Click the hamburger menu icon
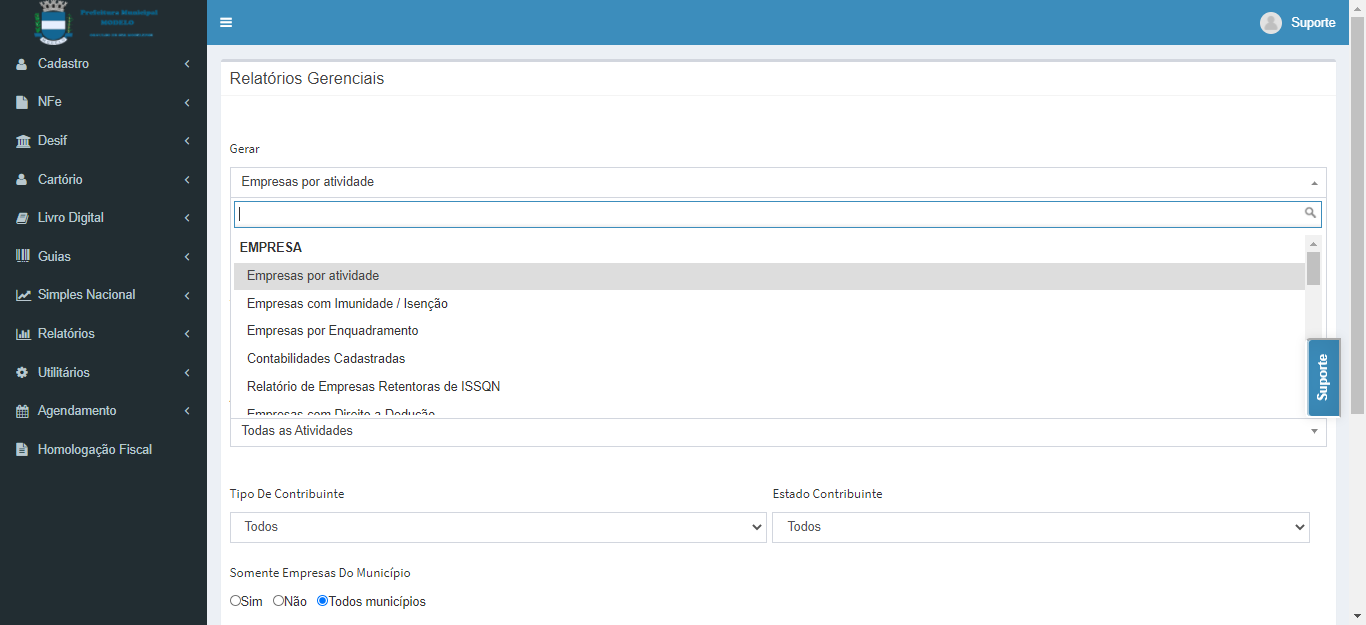 226,23
